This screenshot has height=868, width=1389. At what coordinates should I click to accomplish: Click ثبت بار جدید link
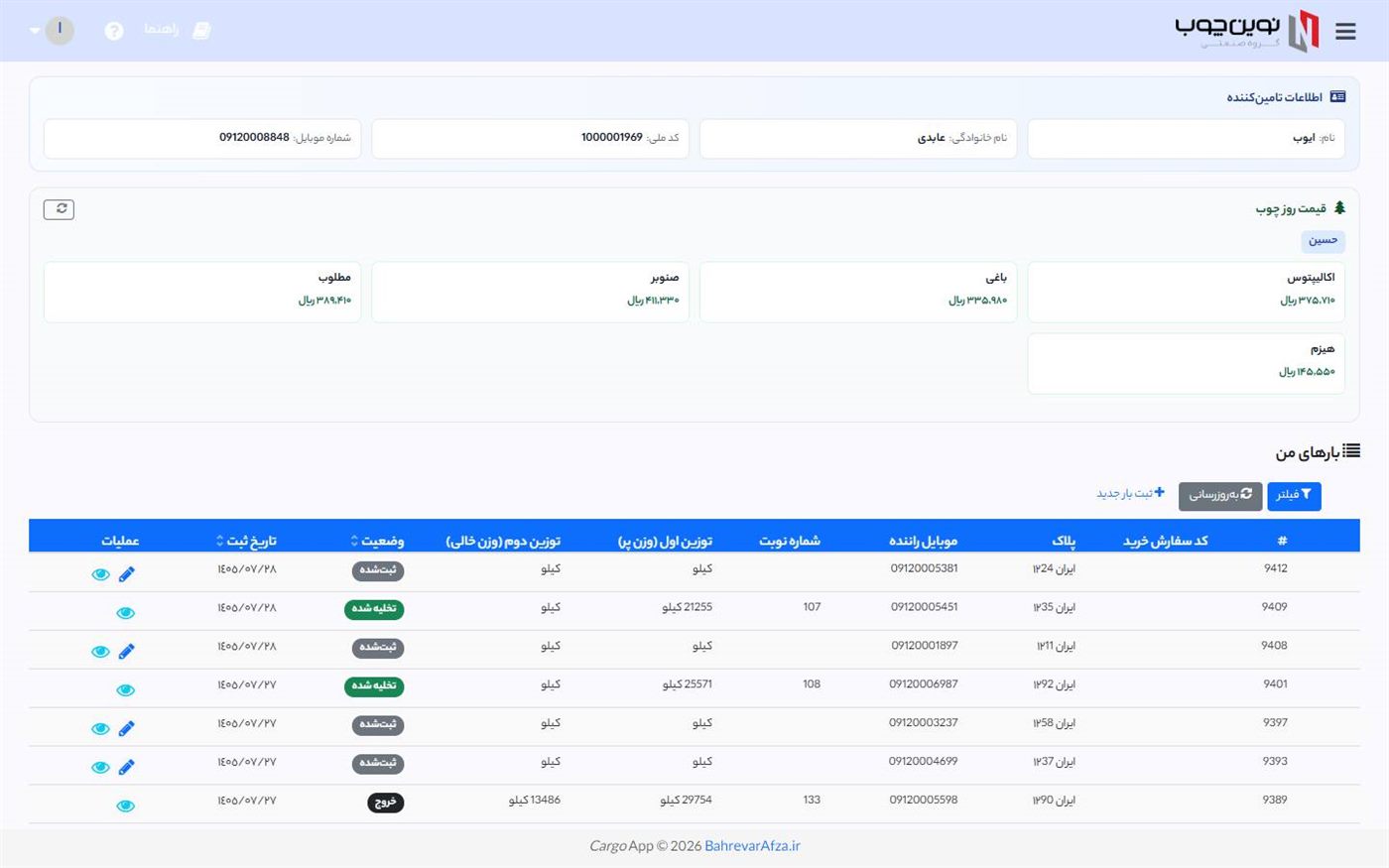pyautogui.click(x=1131, y=493)
